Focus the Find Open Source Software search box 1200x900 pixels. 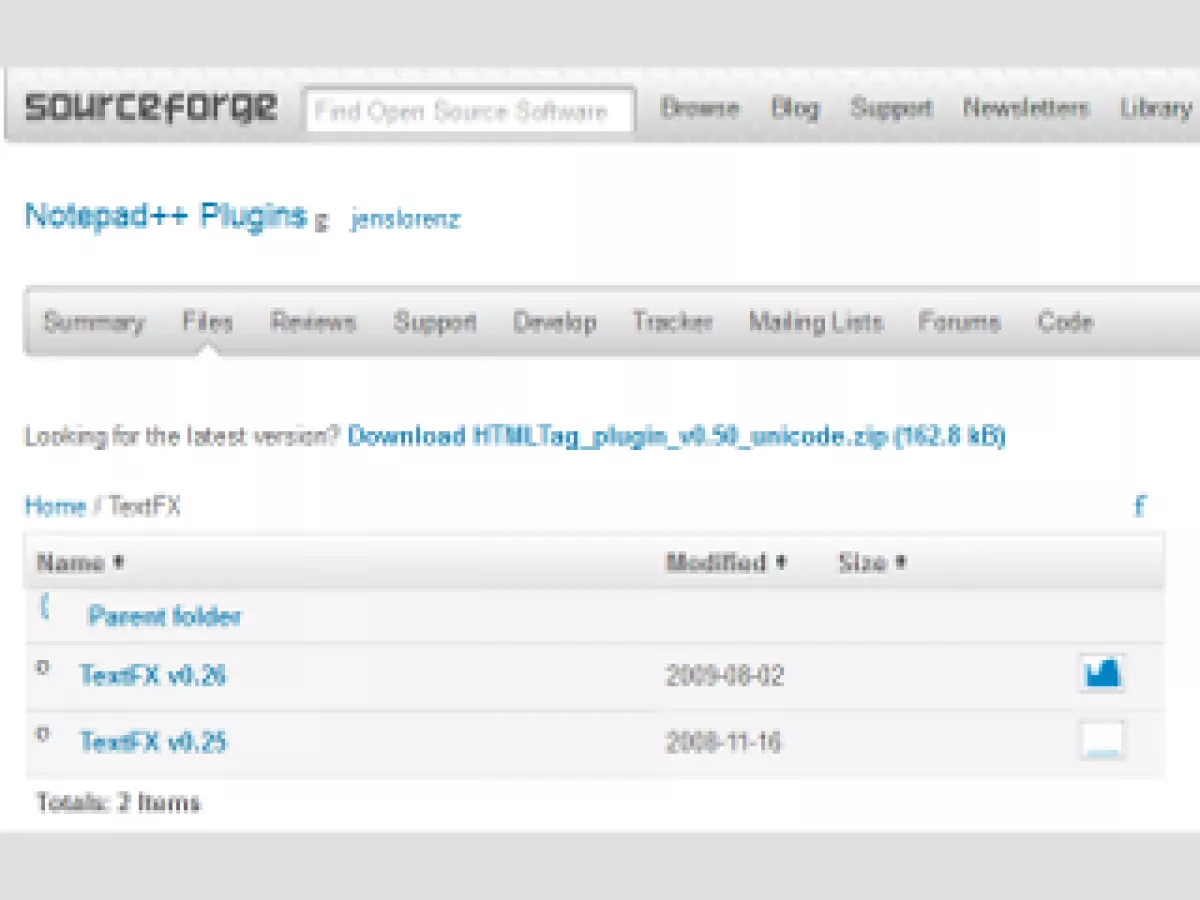(469, 110)
